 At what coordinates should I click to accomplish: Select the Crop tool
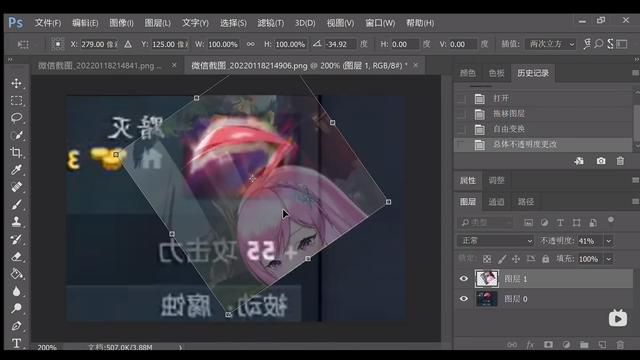pyautogui.click(x=16, y=153)
